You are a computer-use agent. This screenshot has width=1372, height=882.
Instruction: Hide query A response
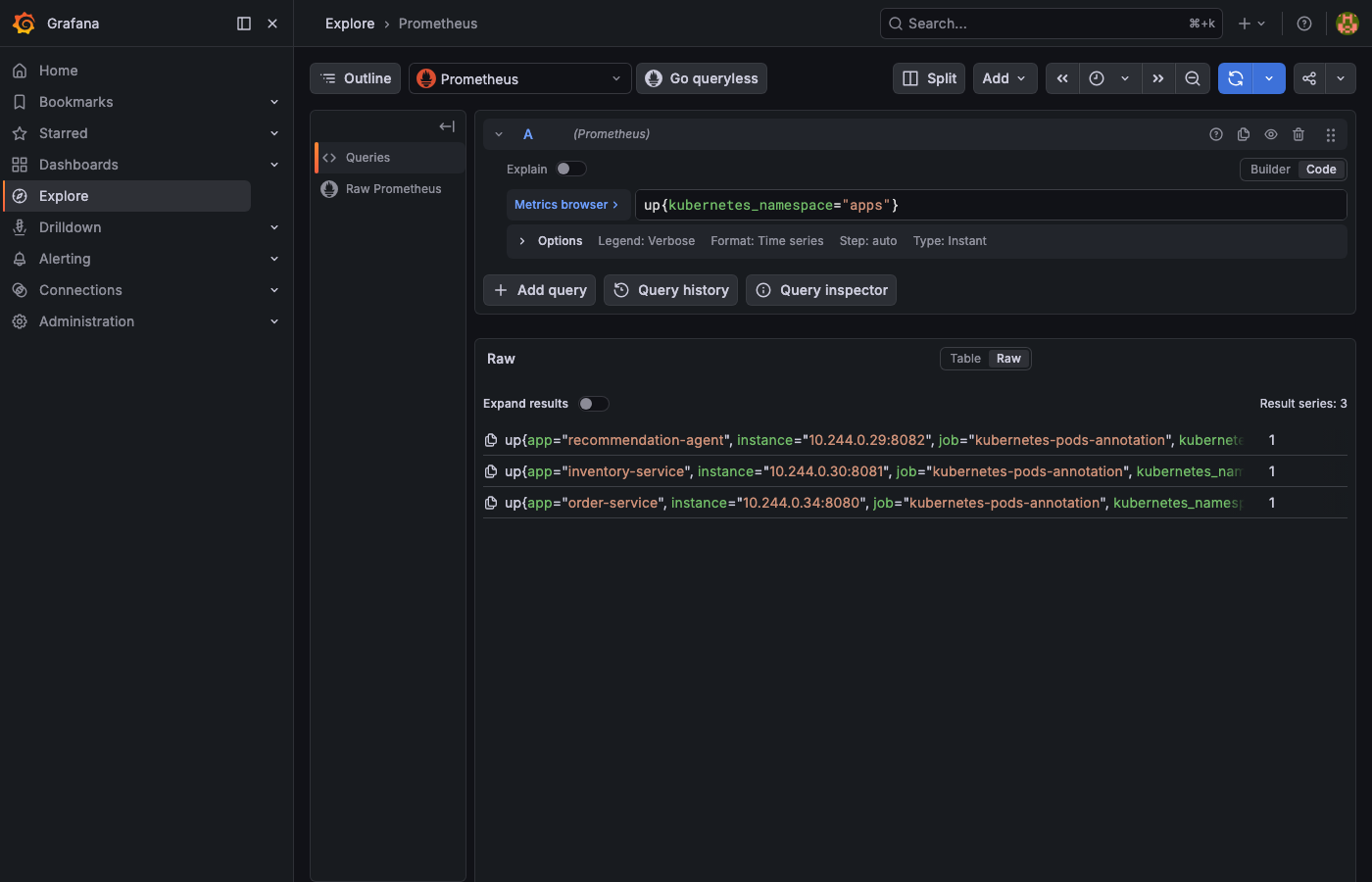pyautogui.click(x=1271, y=134)
